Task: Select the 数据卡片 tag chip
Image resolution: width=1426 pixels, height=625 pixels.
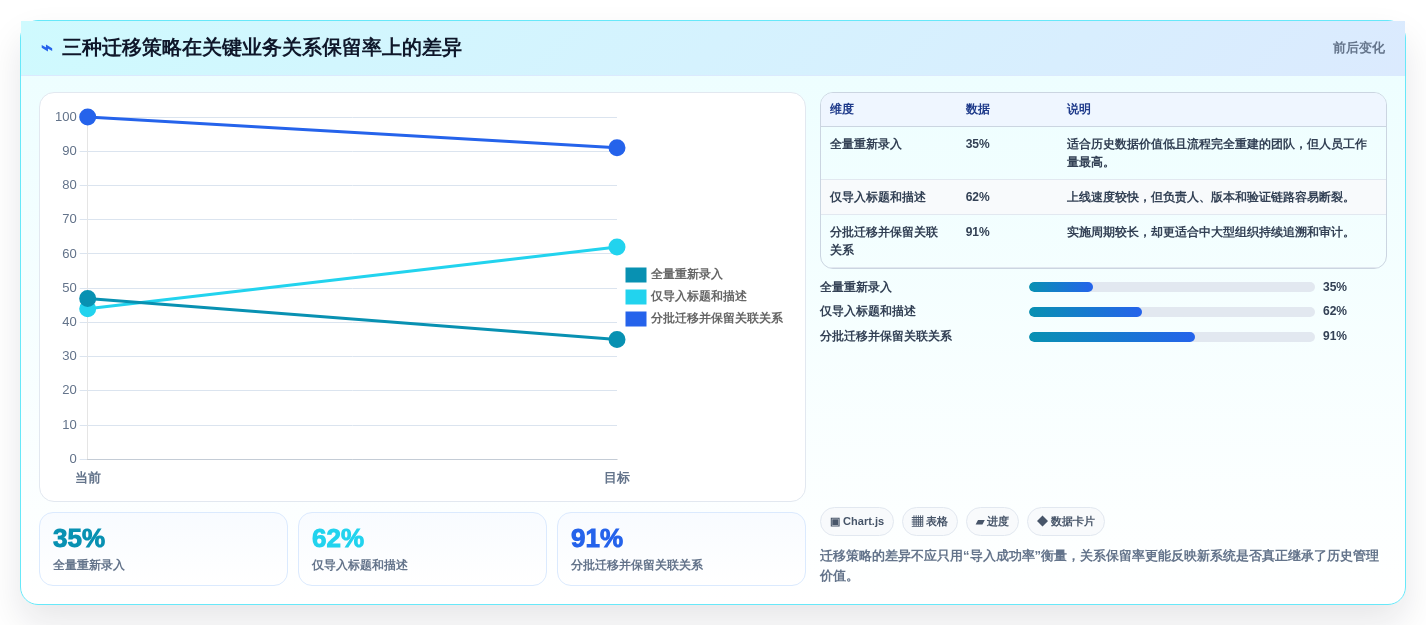Action: click(1066, 522)
